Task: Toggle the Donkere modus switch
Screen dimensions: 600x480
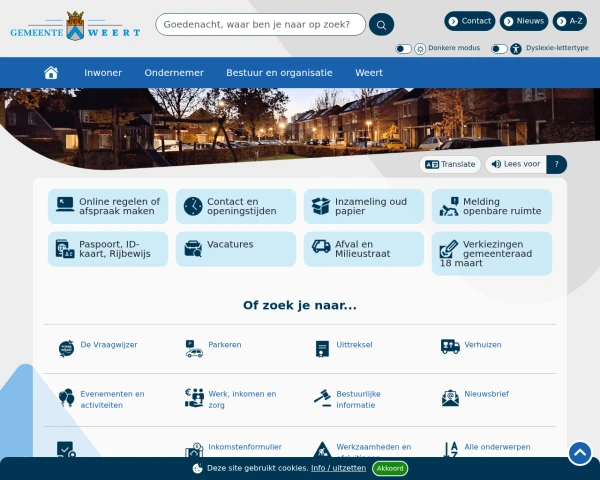Action: [x=403, y=49]
